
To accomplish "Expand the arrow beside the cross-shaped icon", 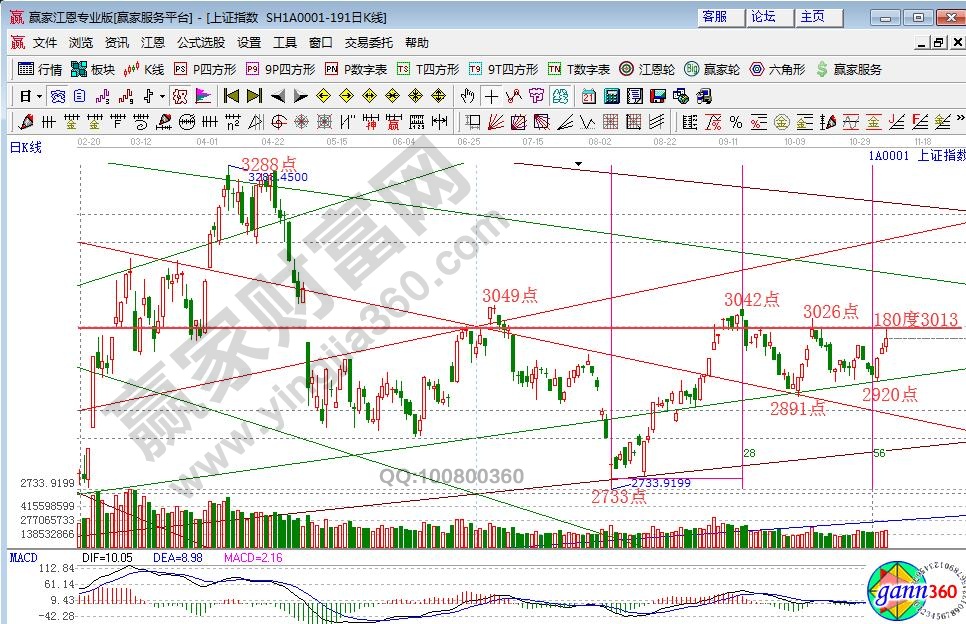I will pyautogui.click(x=162, y=96).
